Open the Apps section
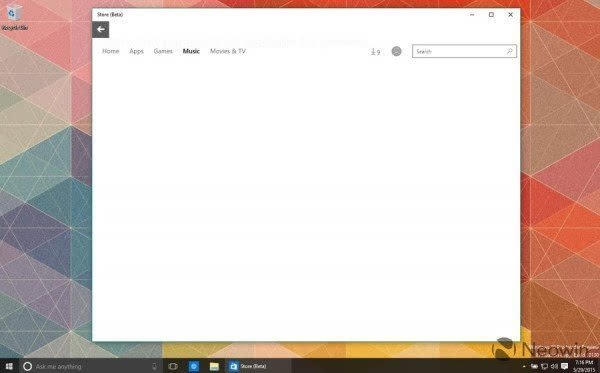This screenshot has height=373, width=600. [136, 51]
